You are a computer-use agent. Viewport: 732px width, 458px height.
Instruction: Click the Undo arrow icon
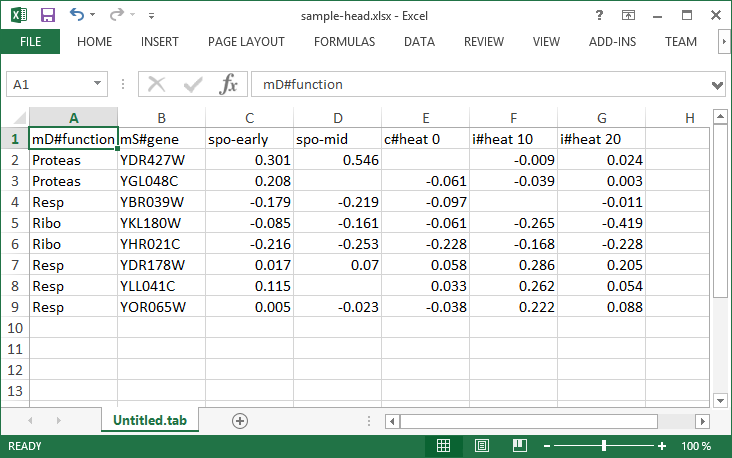click(78, 16)
